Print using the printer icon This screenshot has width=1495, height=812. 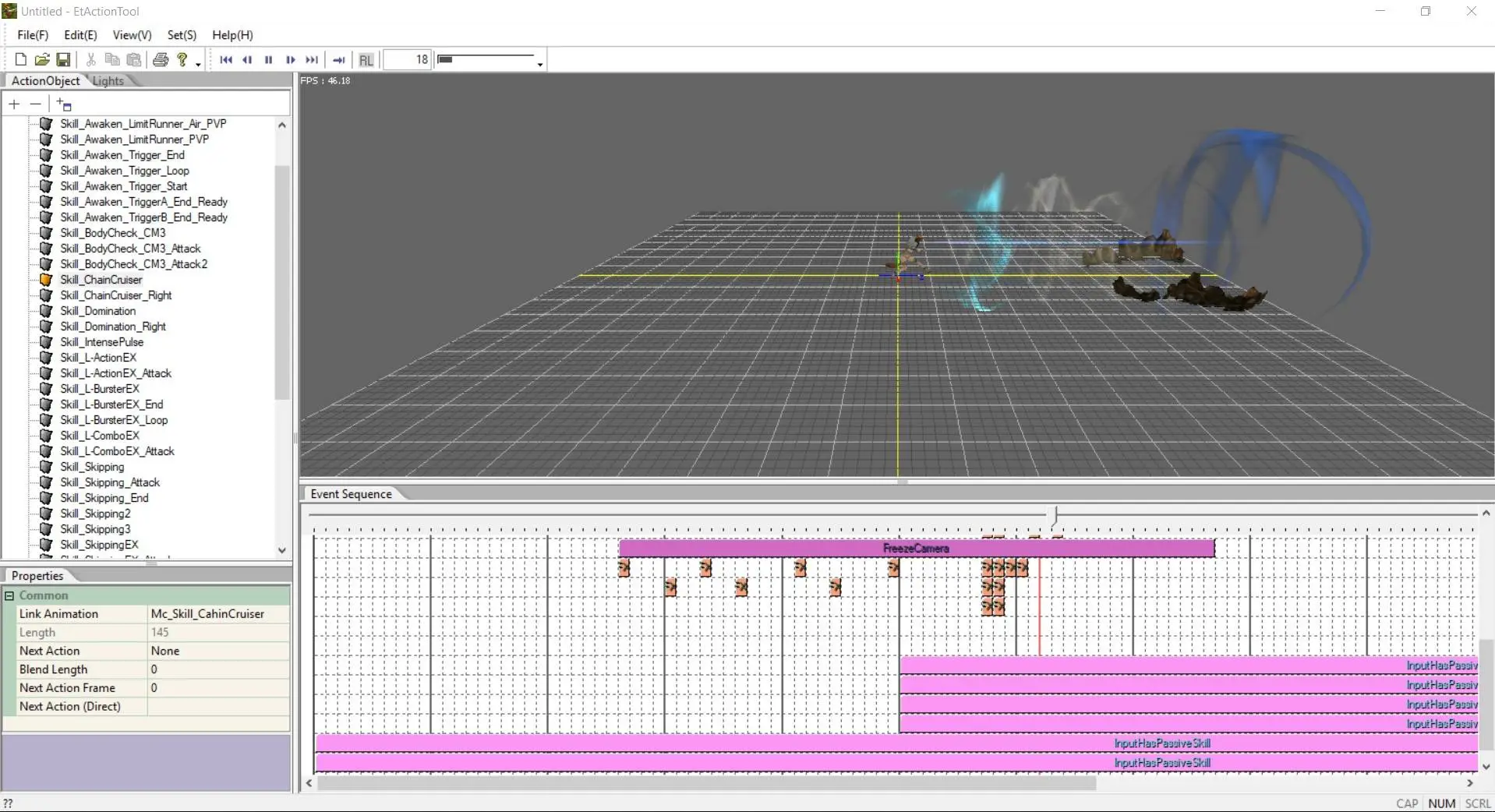[161, 59]
